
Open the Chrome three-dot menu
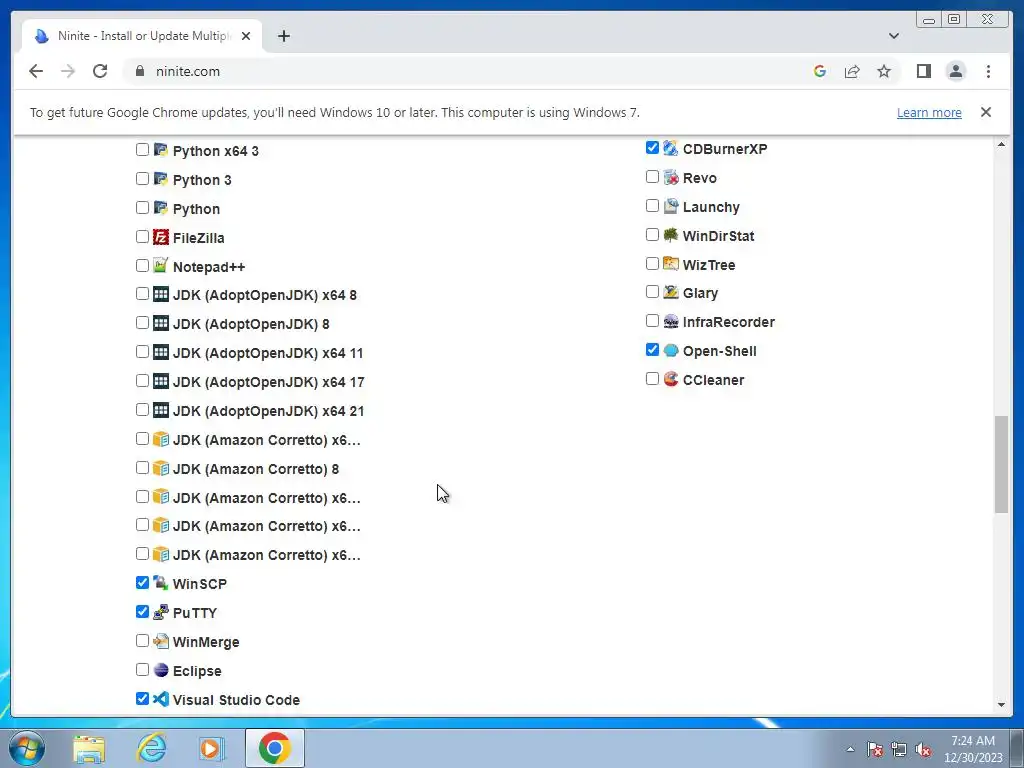pyautogui.click(x=988, y=71)
